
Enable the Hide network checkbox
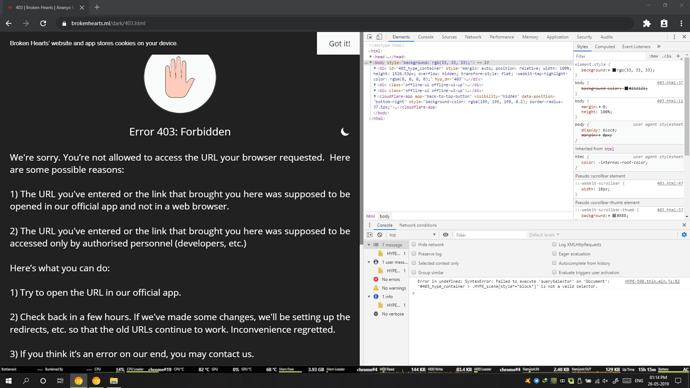pyautogui.click(x=414, y=245)
